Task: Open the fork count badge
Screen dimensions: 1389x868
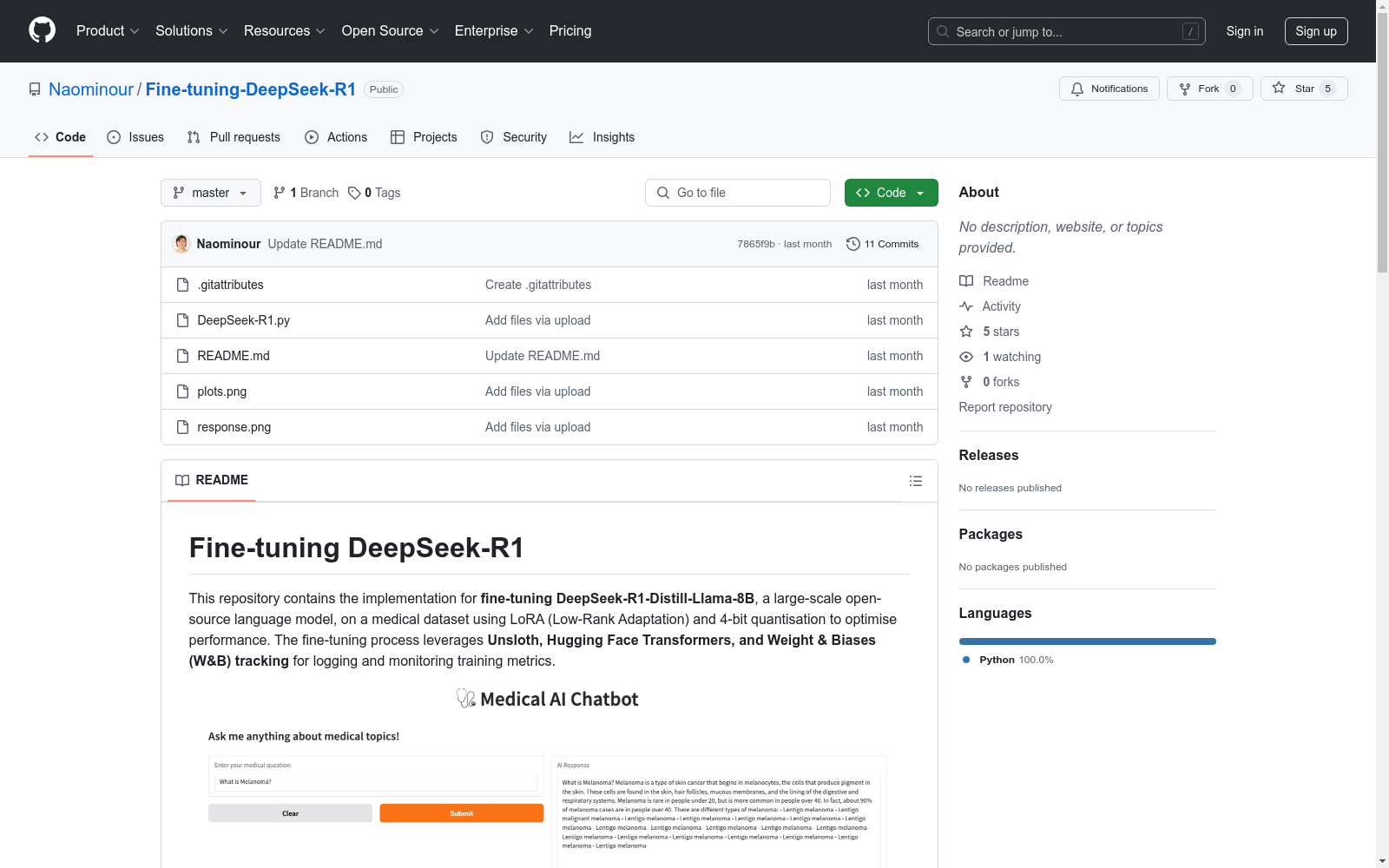Action: pyautogui.click(x=1233, y=89)
